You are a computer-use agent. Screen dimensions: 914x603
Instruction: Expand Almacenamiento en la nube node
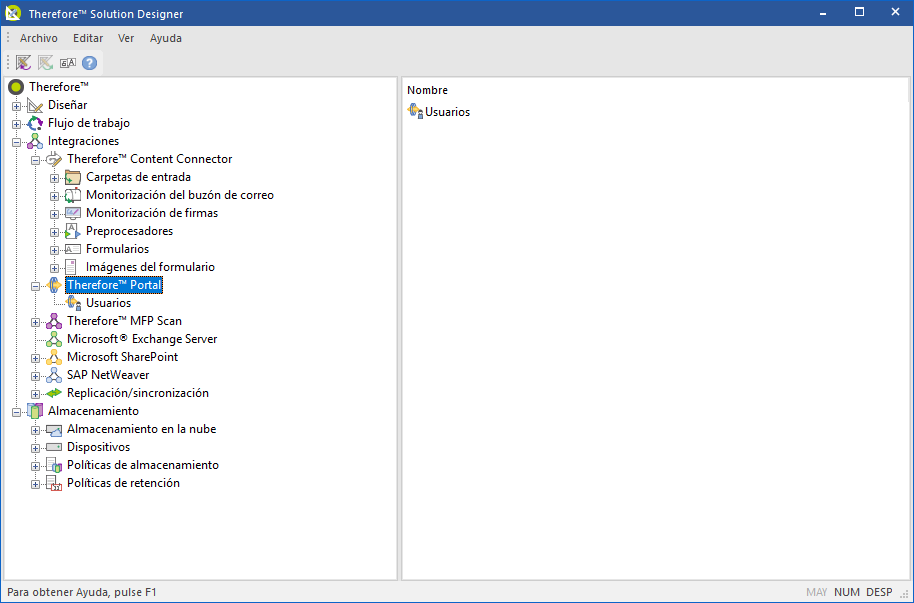(x=36, y=431)
